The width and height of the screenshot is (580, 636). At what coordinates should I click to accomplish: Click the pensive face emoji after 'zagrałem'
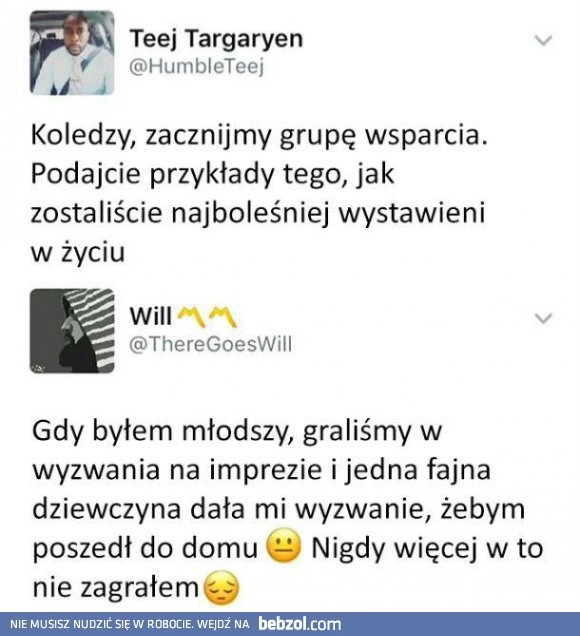(x=222, y=588)
